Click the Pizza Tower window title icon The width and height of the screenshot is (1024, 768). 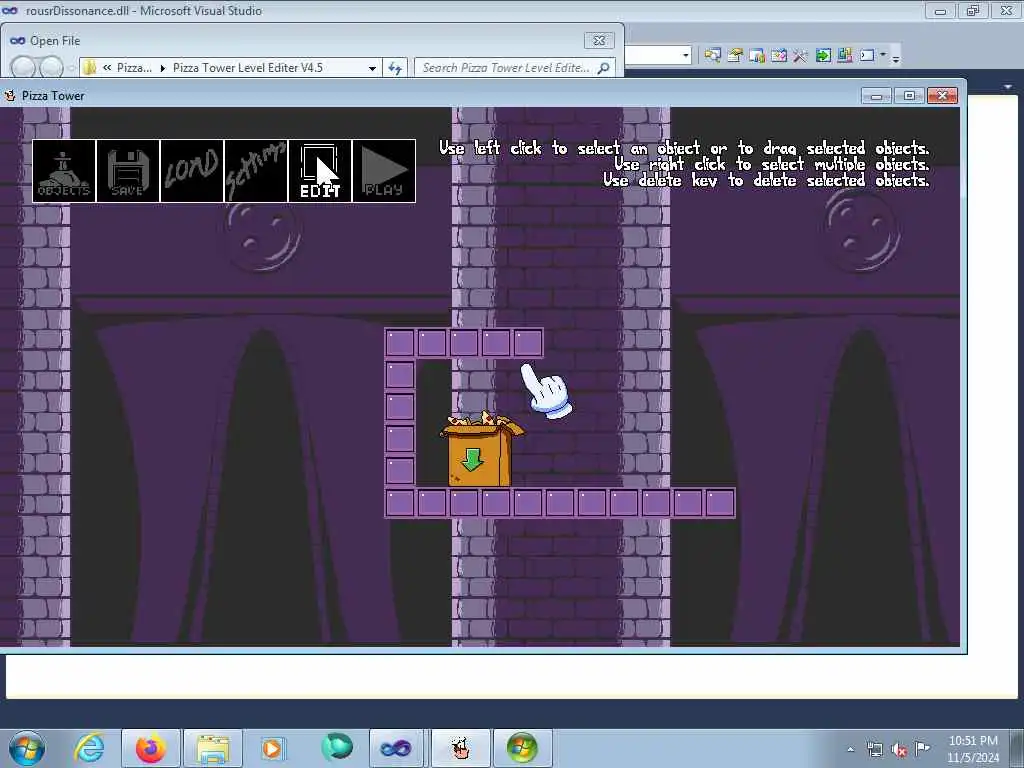pyautogui.click(x=10, y=96)
